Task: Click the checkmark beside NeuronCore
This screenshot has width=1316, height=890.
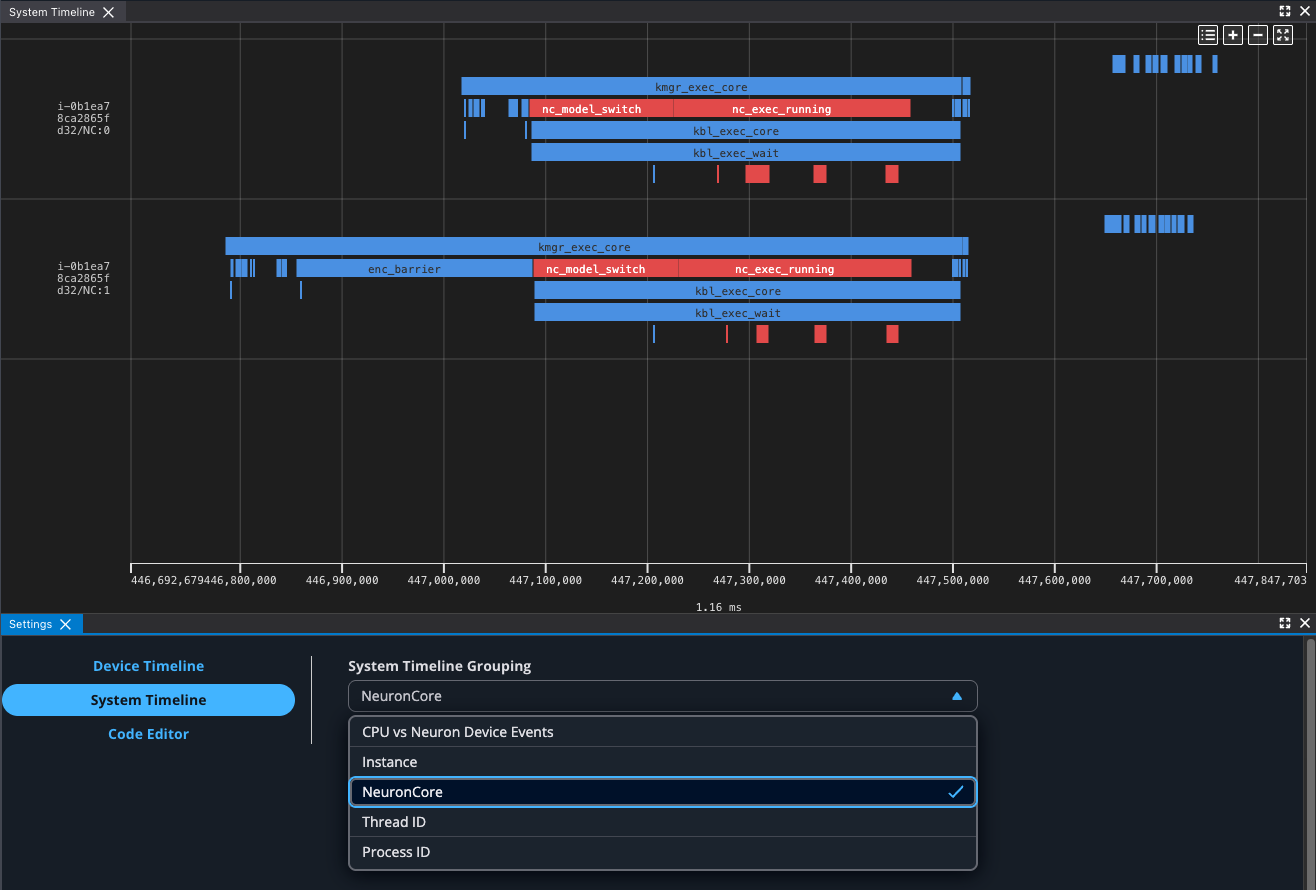Action: click(x=957, y=791)
